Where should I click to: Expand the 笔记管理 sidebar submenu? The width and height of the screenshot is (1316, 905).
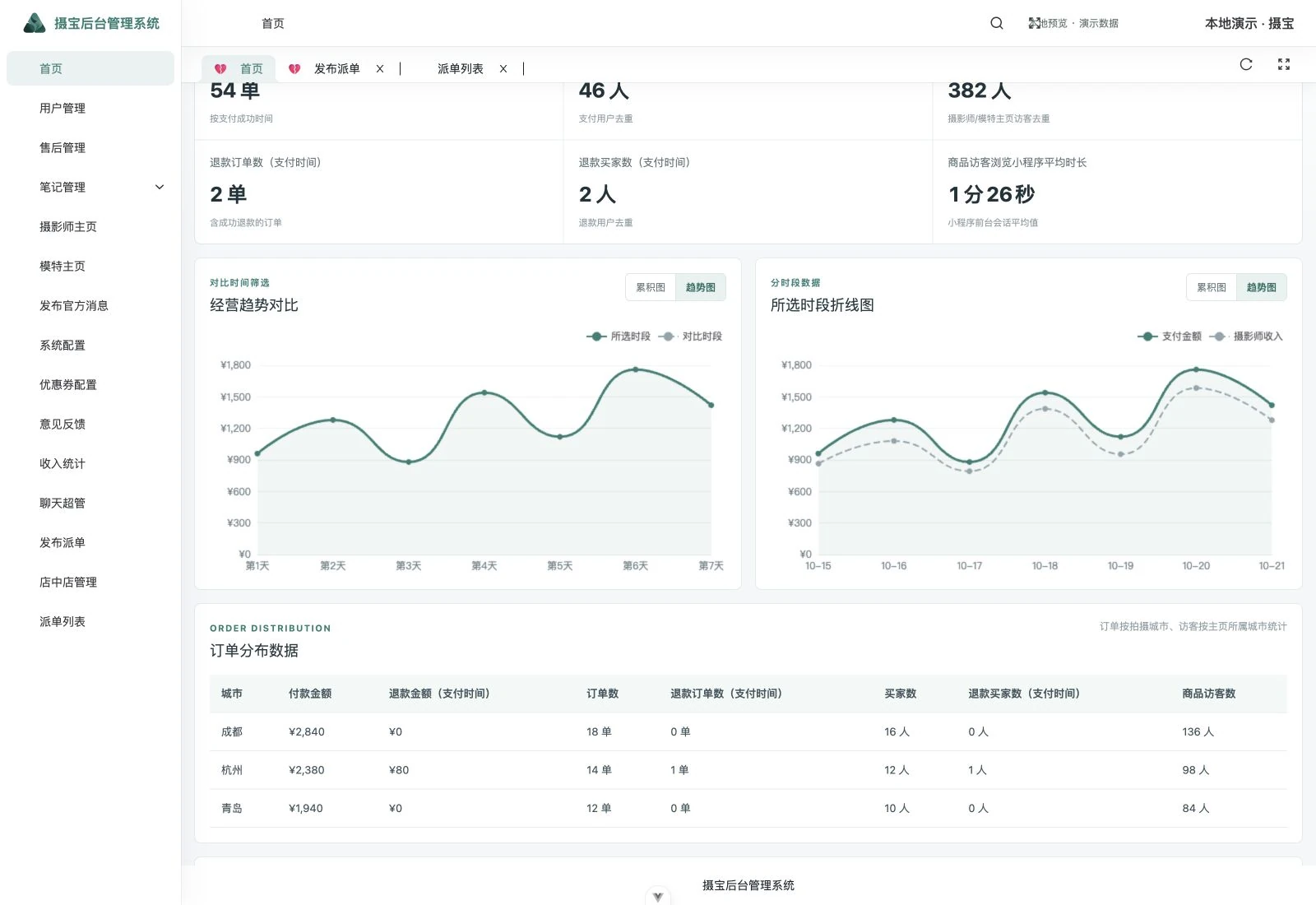tap(160, 188)
